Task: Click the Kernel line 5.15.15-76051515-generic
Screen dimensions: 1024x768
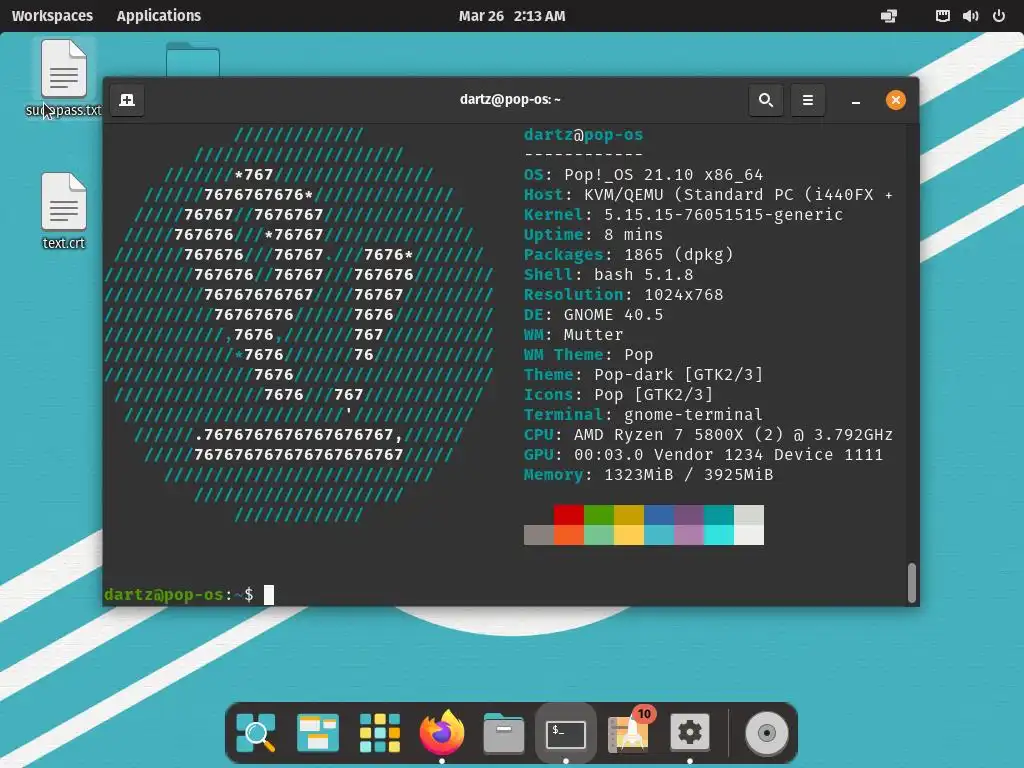Action: coord(683,215)
